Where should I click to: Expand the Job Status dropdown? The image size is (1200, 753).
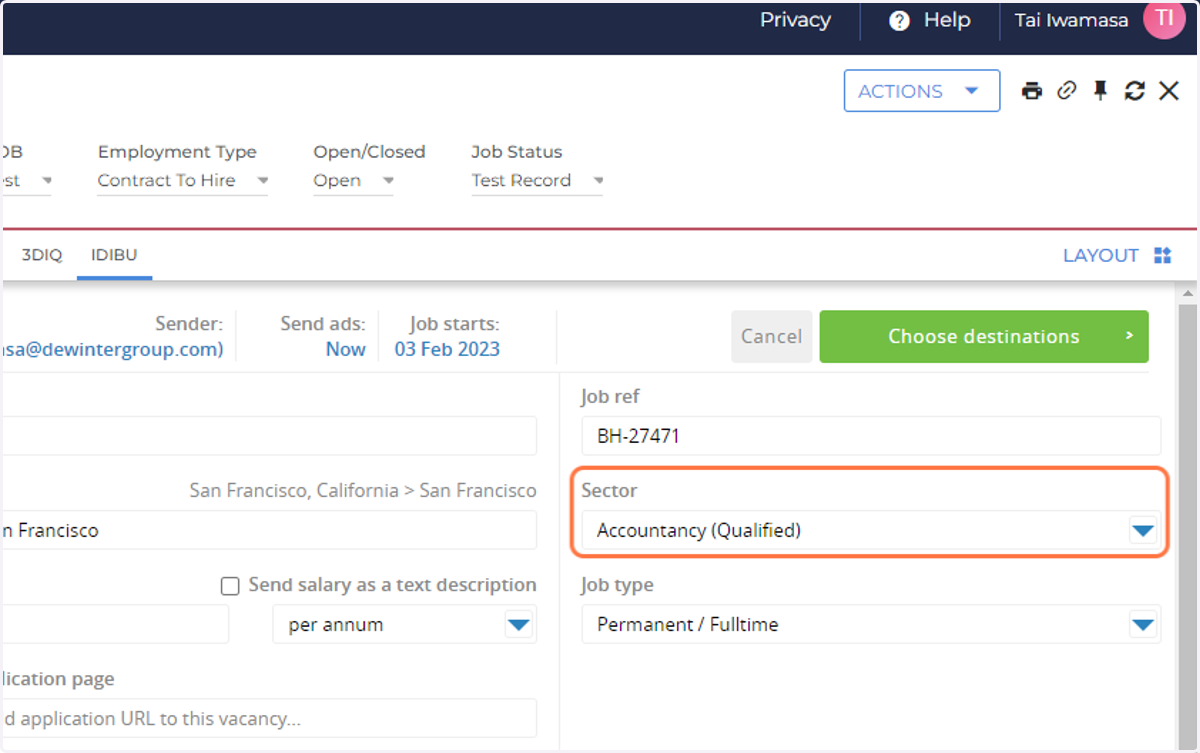538,181
